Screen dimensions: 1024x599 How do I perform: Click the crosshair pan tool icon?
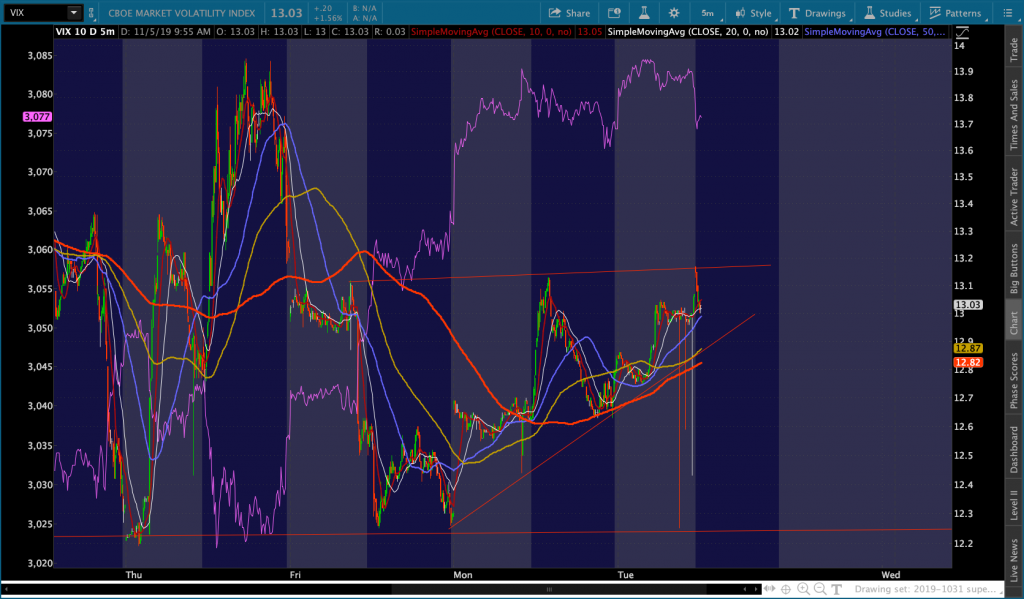[786, 589]
